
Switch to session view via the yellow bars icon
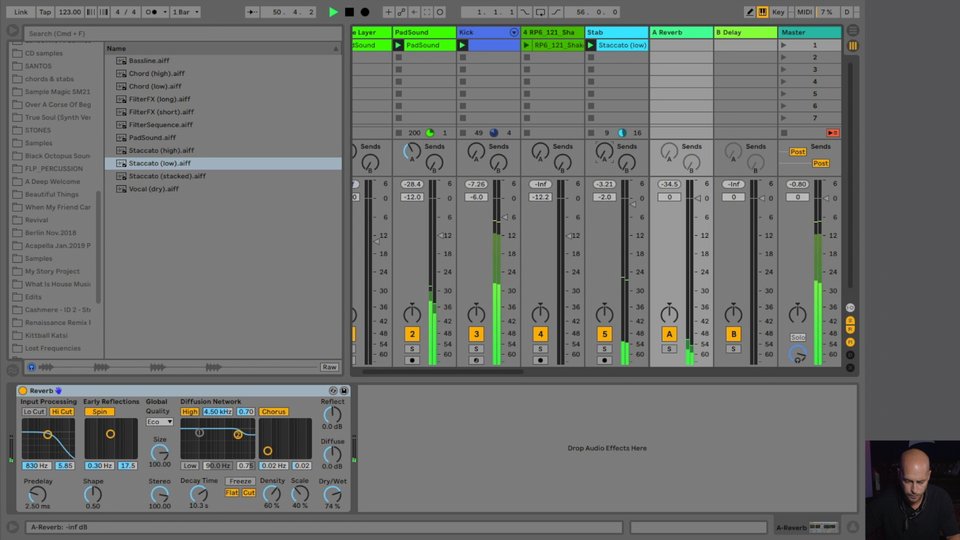[853, 46]
